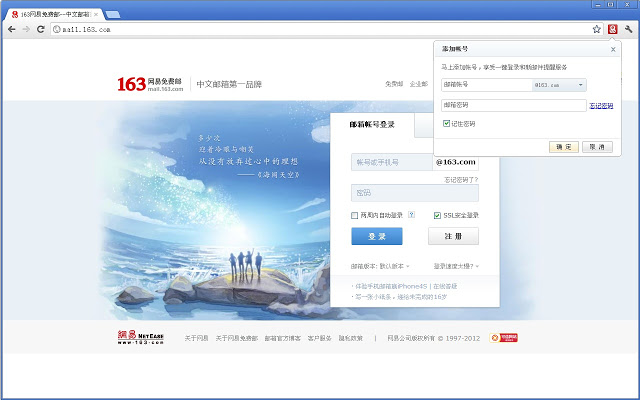Click the blue login button
This screenshot has height=400, width=640.
click(377, 236)
